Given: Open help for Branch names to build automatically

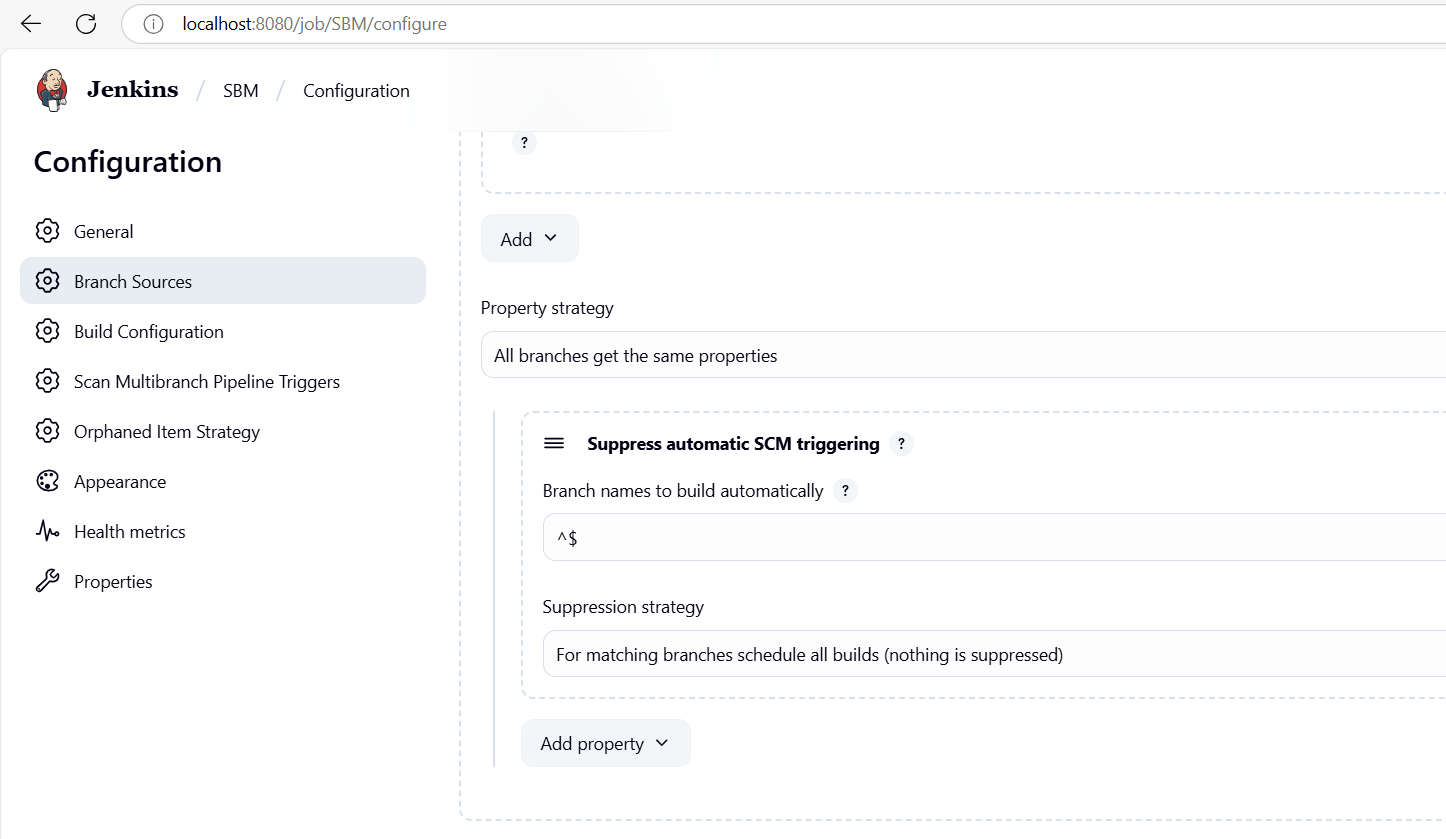Looking at the screenshot, I should point(845,491).
